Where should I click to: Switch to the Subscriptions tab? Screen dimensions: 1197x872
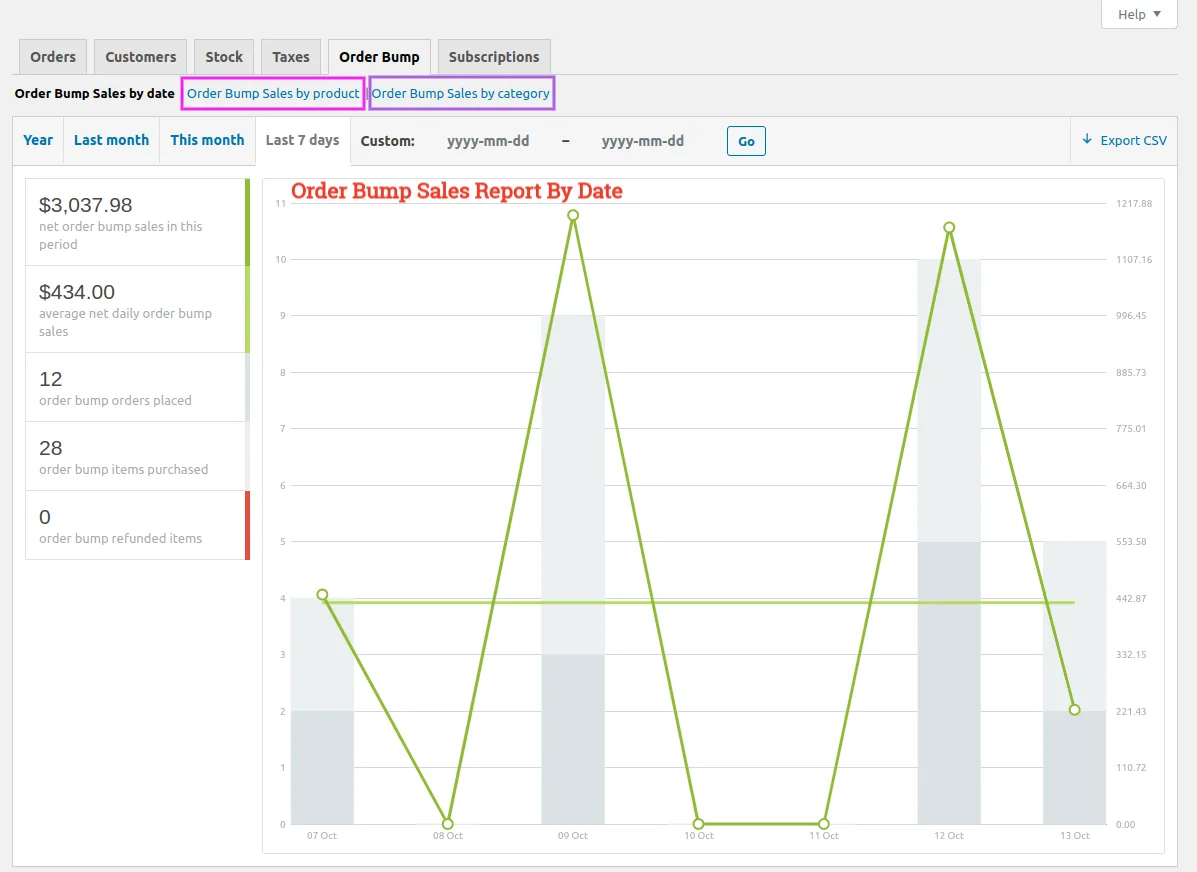coord(493,57)
